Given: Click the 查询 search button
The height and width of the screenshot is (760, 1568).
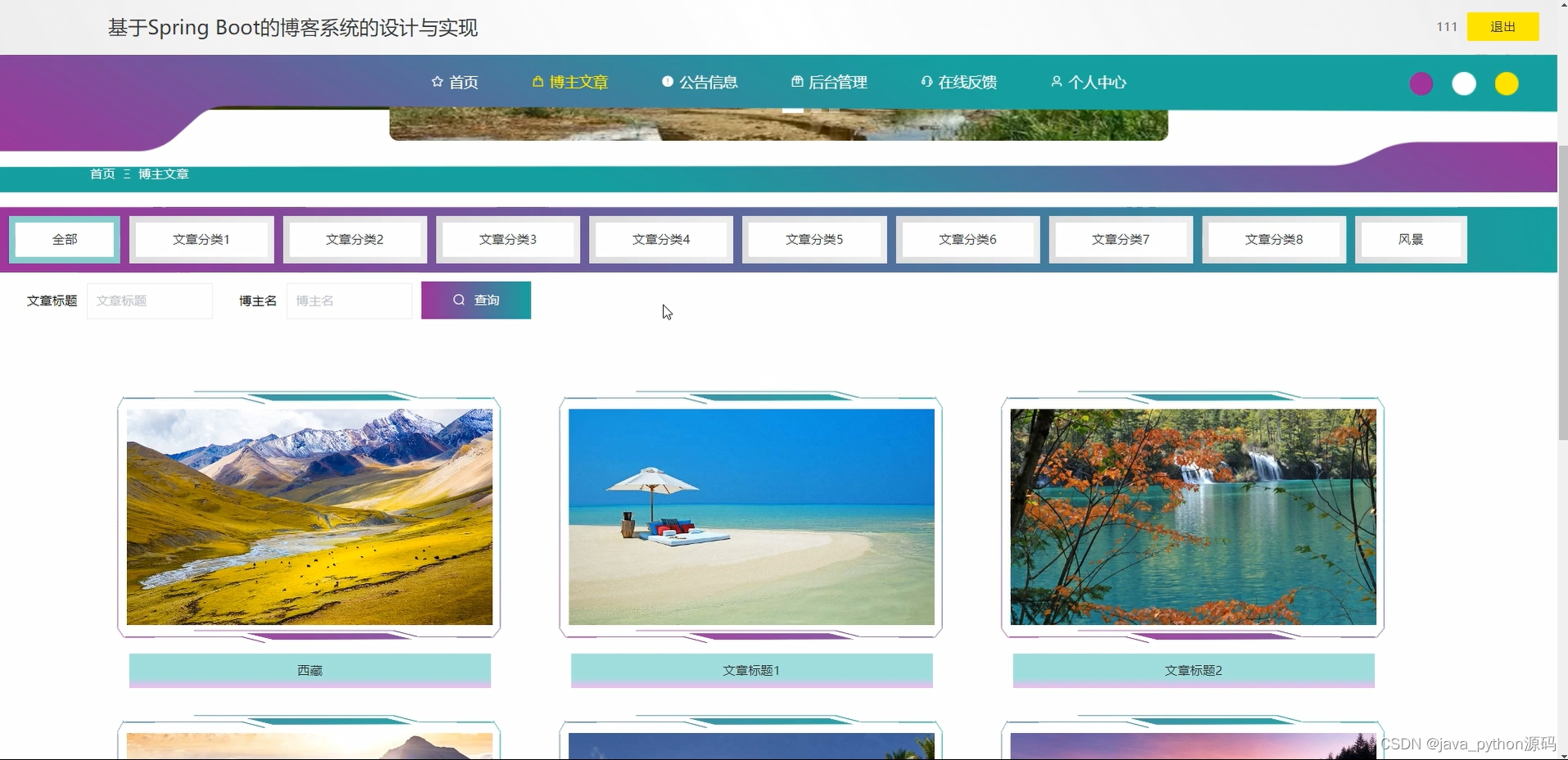Looking at the screenshot, I should [x=476, y=300].
